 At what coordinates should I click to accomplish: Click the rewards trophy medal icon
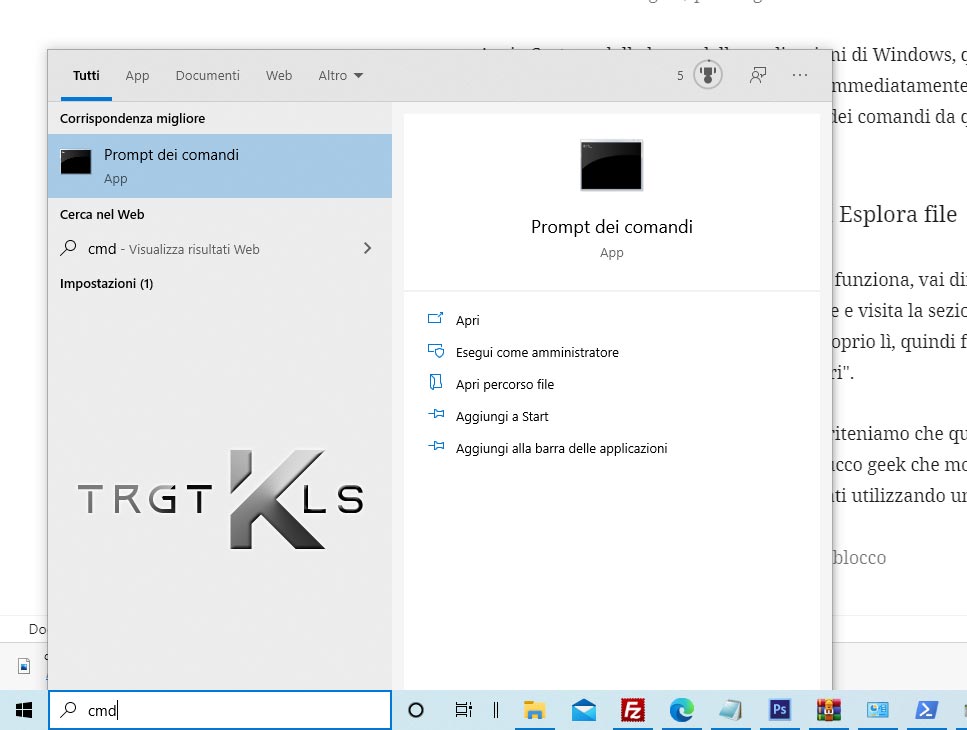708,76
